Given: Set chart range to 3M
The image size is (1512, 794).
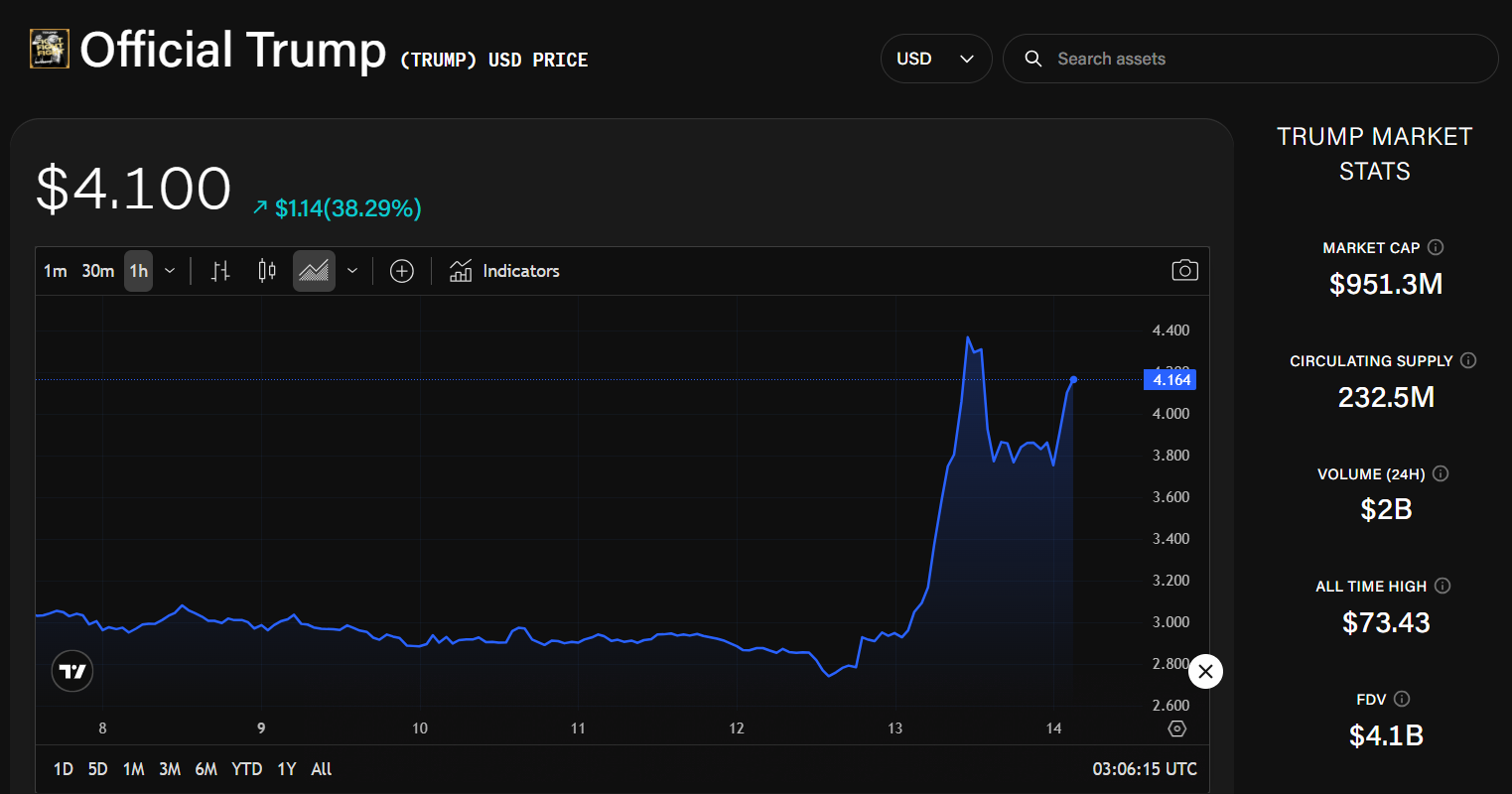Looking at the screenshot, I should [x=170, y=769].
